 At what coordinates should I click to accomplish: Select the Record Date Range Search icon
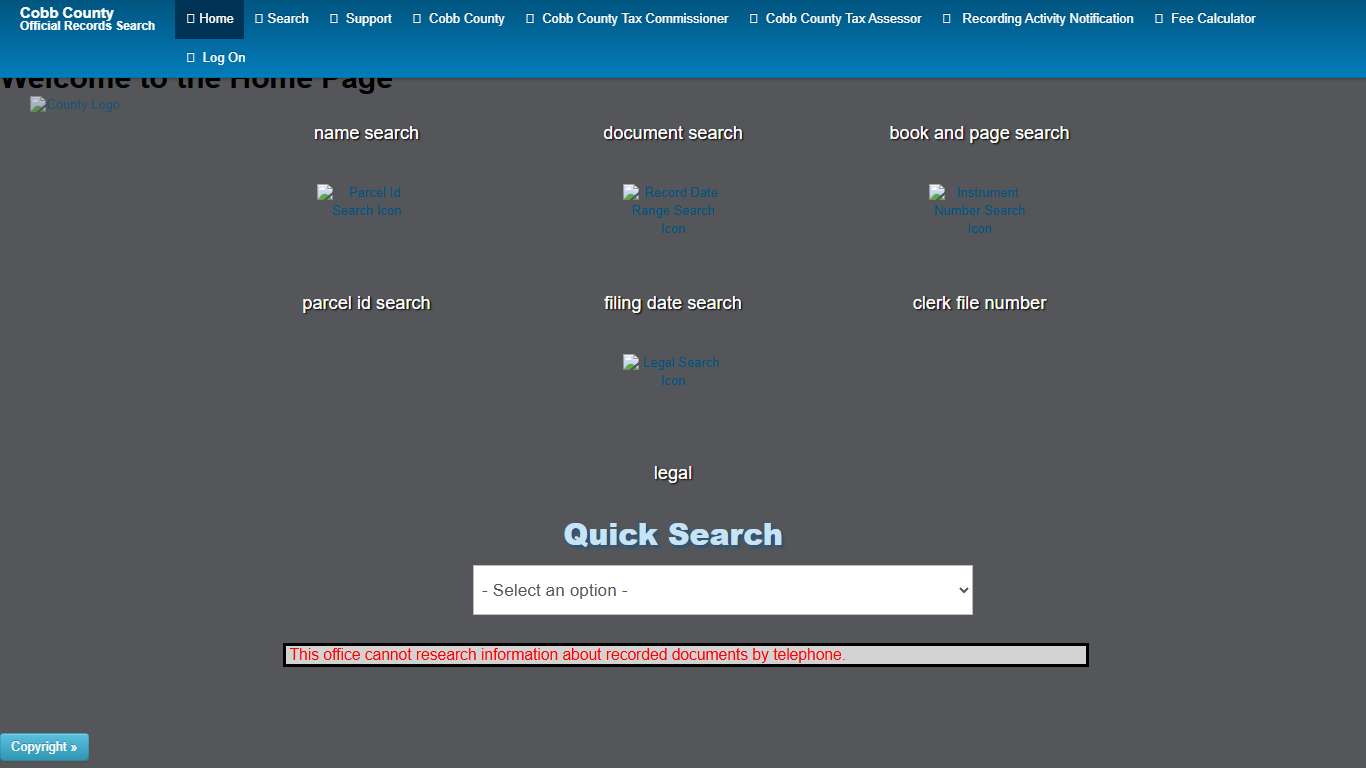(671, 210)
